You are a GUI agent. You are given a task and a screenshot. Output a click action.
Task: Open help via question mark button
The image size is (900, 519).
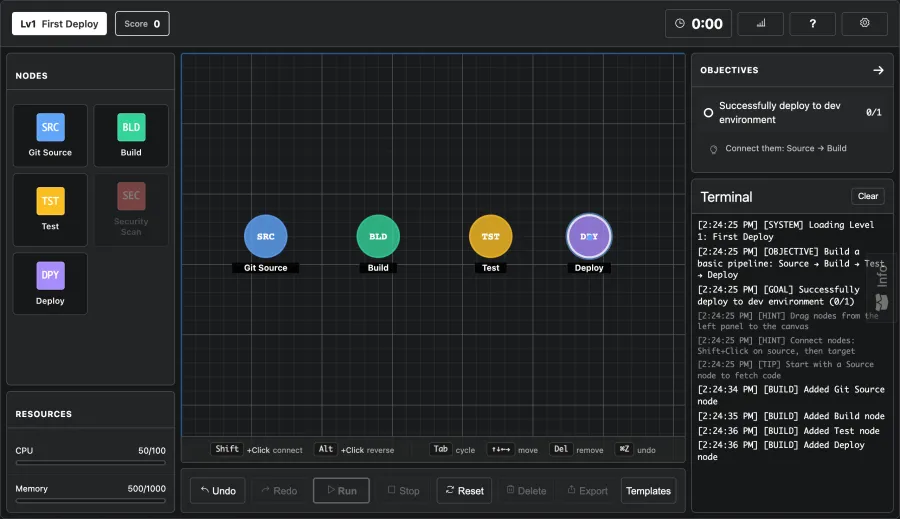tap(812, 24)
